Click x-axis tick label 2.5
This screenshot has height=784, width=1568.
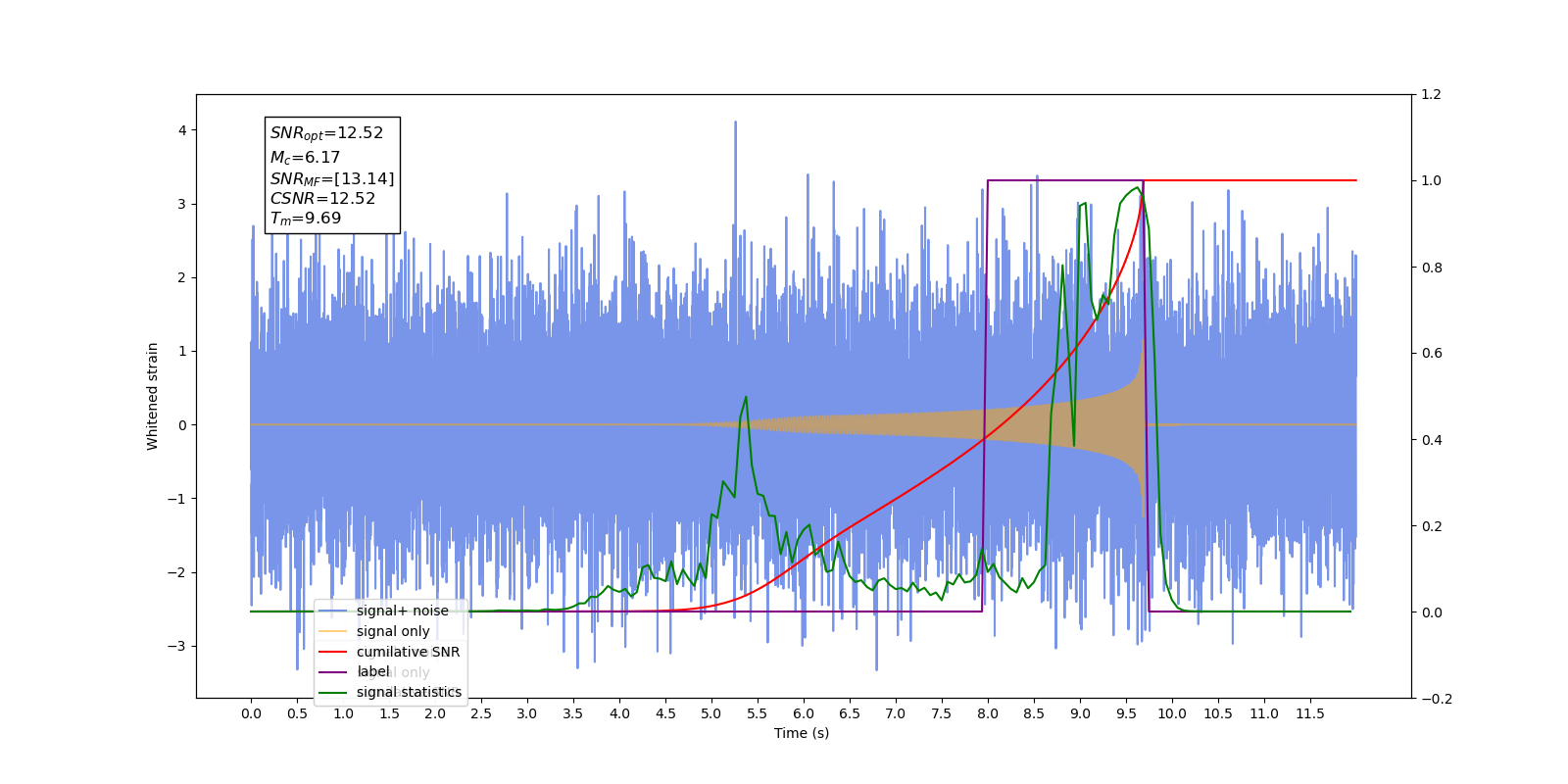(x=481, y=713)
